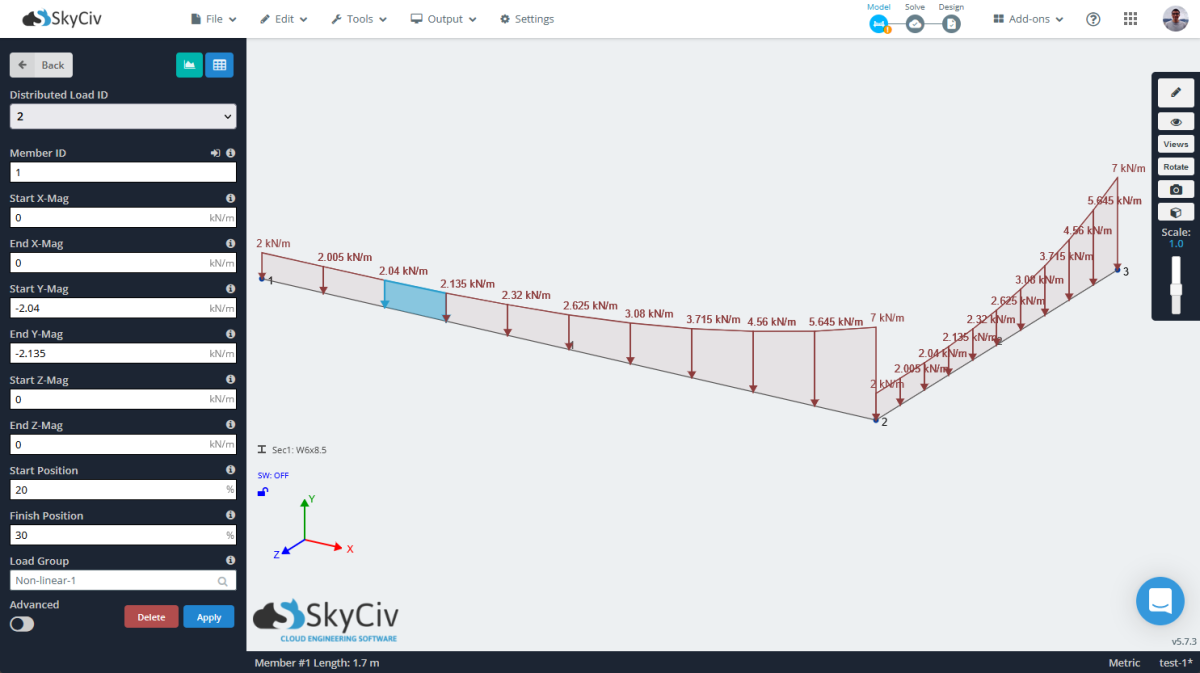Click the Design stage document icon
The height and width of the screenshot is (673, 1200).
pyautogui.click(x=951, y=23)
